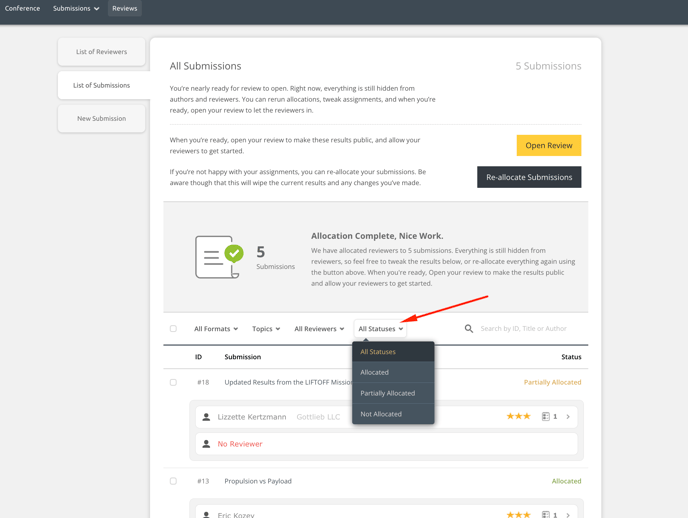Expand the Topics filter dropdown
Screen dimensions: 688x518
pyautogui.click(x=266, y=329)
